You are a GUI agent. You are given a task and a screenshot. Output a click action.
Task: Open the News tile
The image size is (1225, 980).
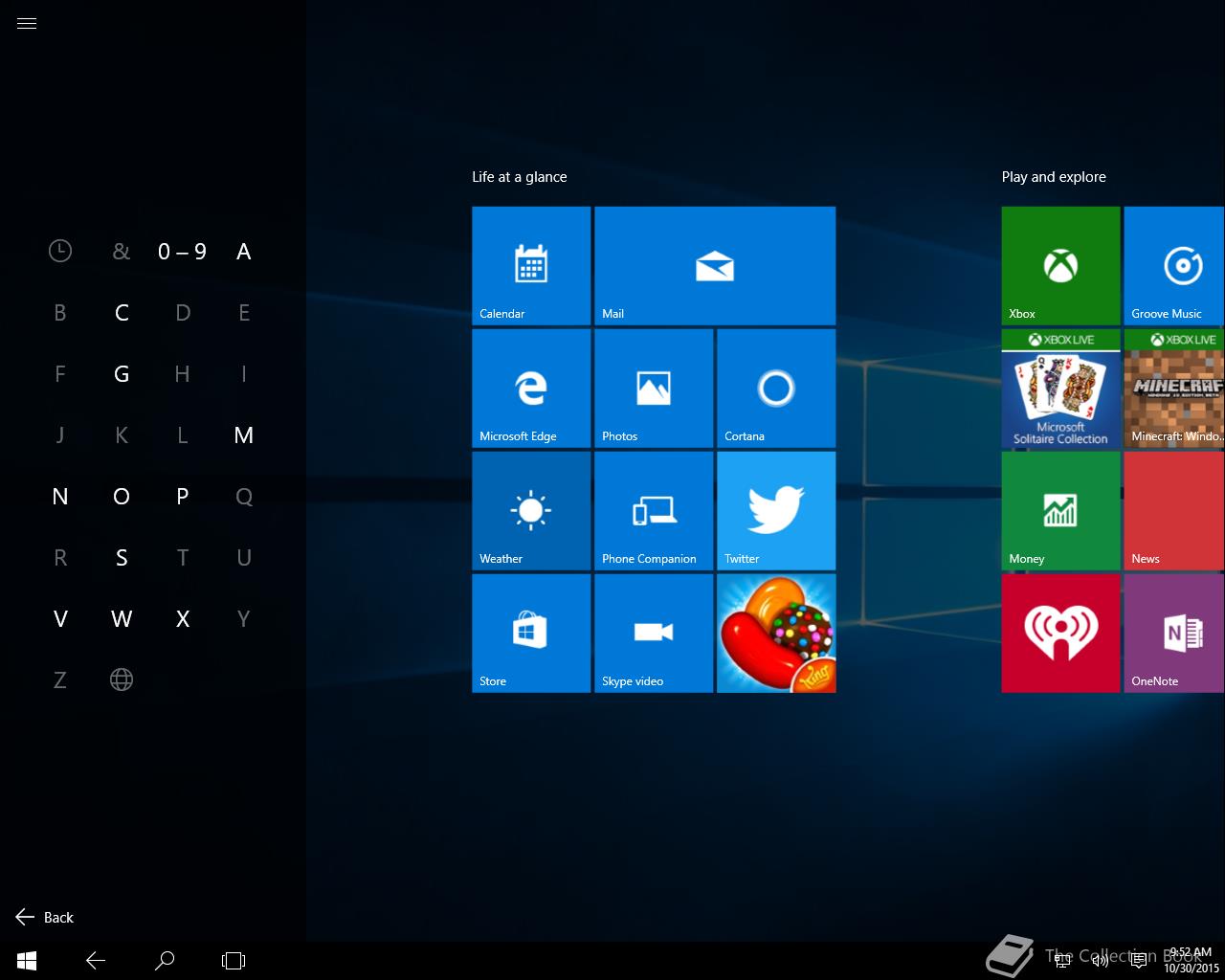[1174, 511]
